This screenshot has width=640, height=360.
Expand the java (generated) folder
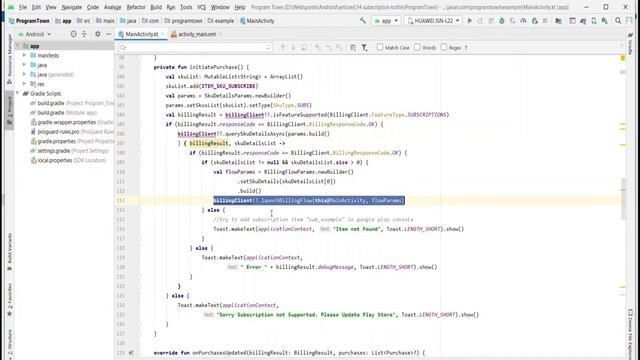click(x=24, y=74)
